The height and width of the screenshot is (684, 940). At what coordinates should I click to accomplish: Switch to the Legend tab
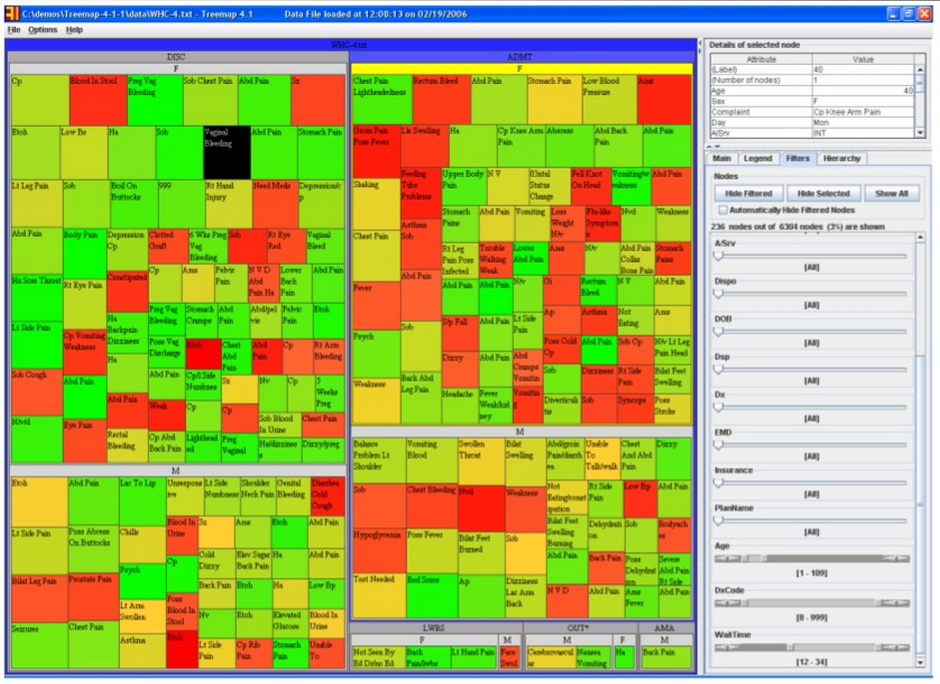[x=757, y=158]
